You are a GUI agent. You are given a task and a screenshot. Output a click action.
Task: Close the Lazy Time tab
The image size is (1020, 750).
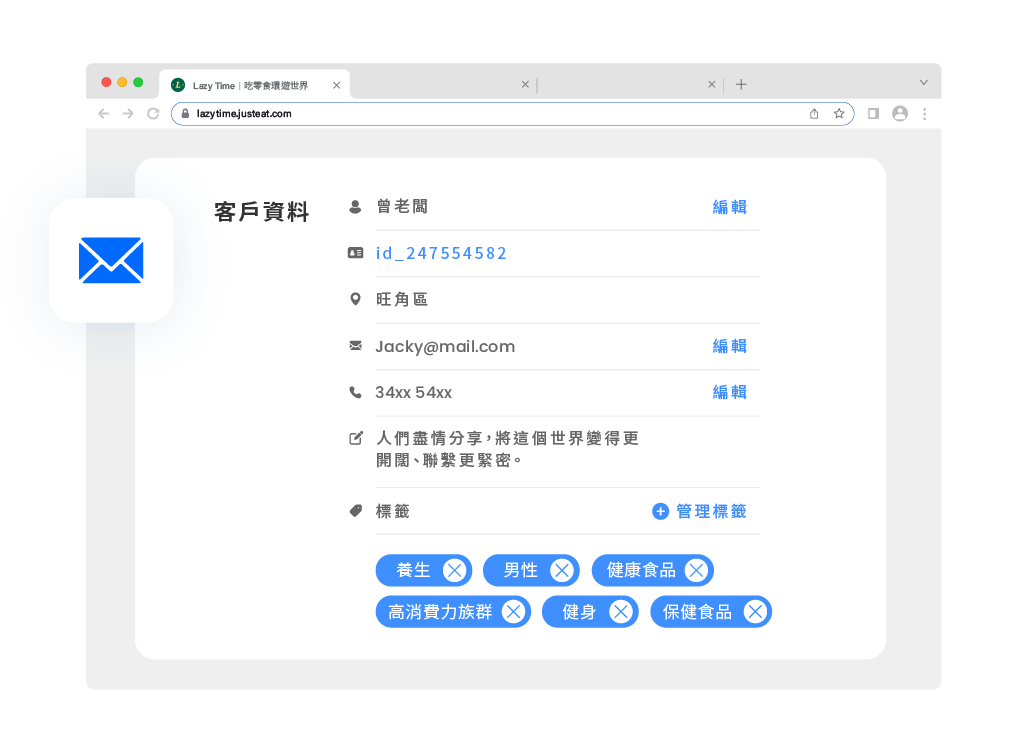336,85
